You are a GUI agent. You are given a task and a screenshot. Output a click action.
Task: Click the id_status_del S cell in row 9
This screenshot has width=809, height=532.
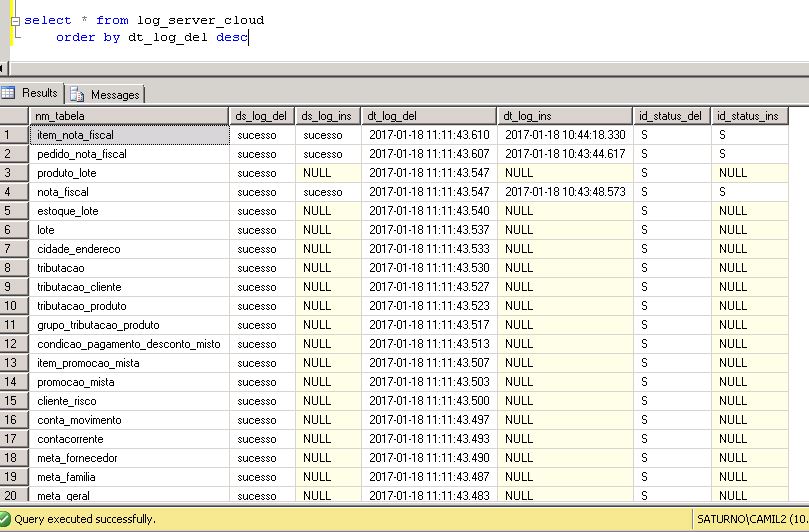click(x=672, y=287)
